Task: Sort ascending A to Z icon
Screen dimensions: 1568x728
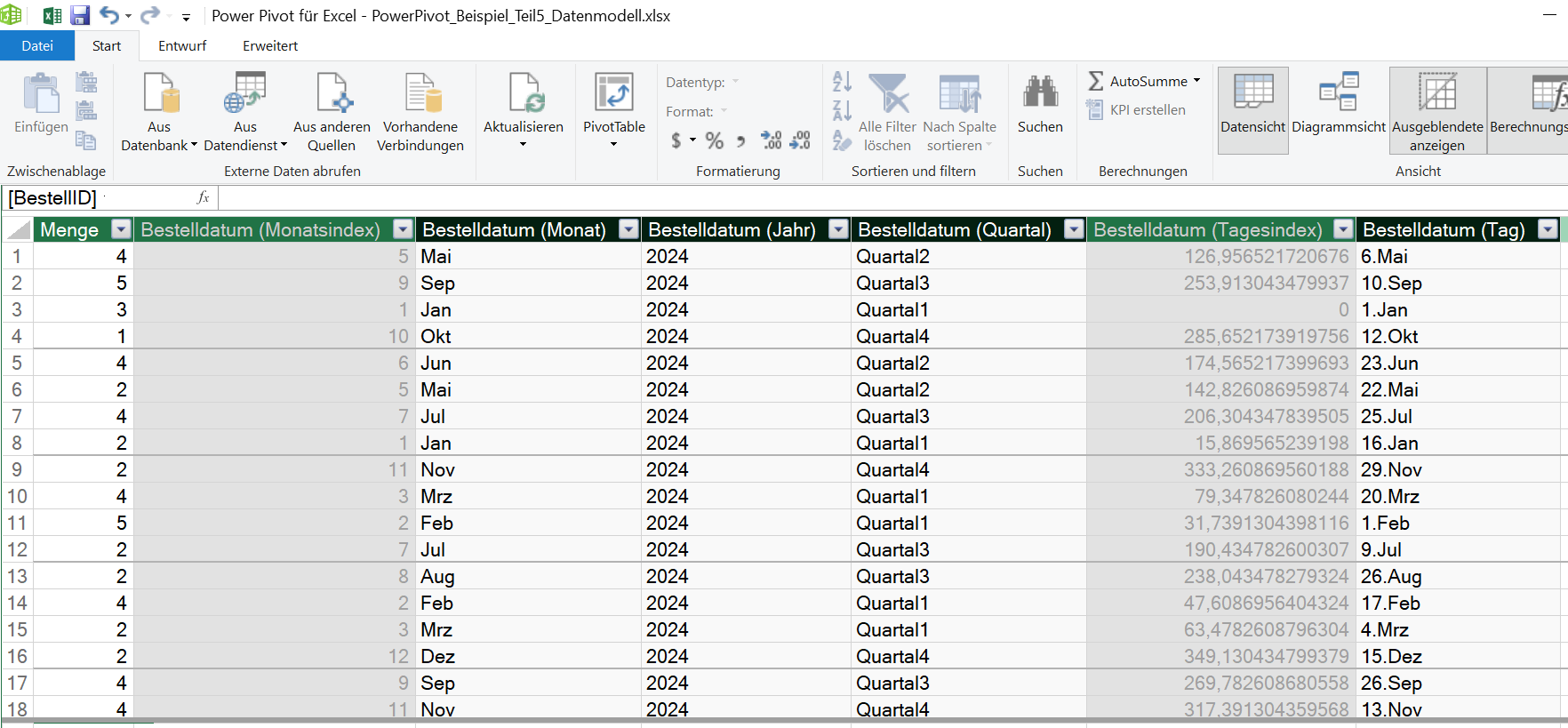Action: pyautogui.click(x=842, y=82)
